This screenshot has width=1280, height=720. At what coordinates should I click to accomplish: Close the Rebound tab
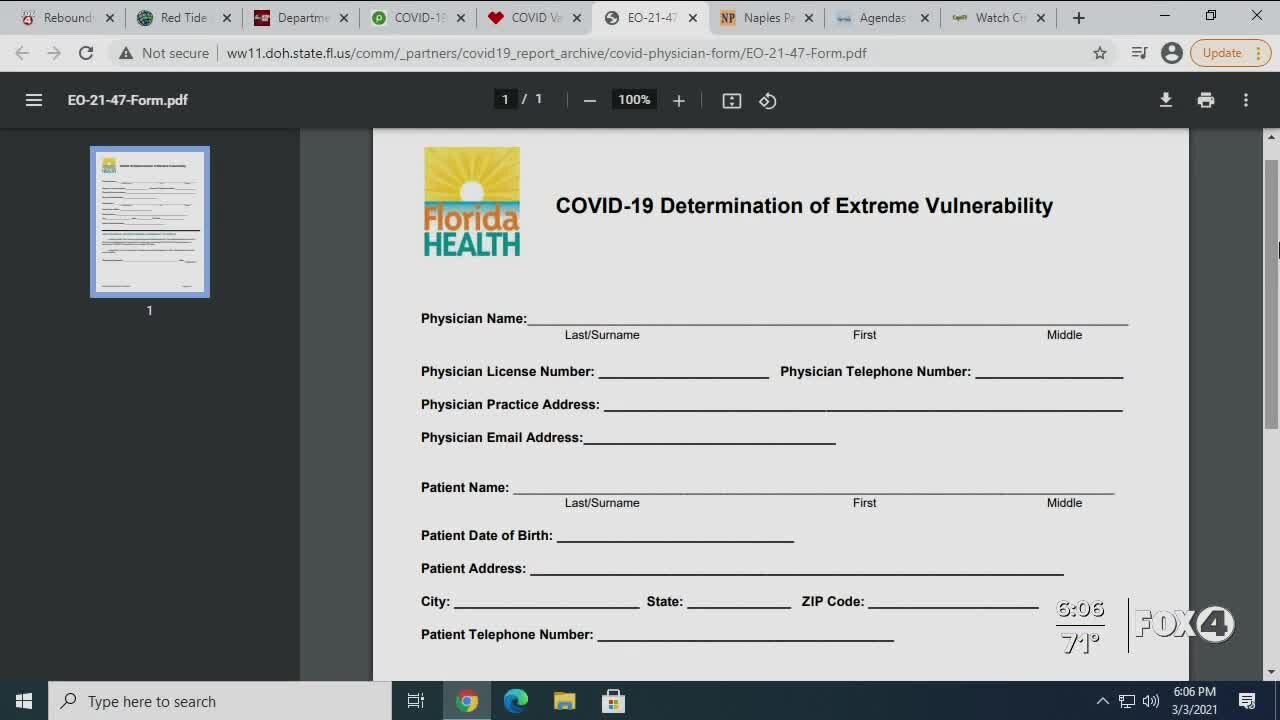pos(109,18)
